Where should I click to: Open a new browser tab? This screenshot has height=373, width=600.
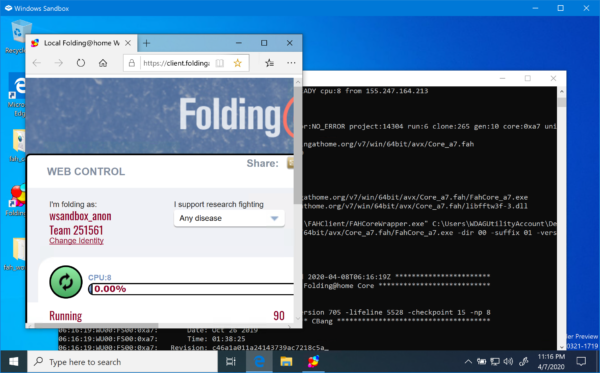tap(147, 43)
